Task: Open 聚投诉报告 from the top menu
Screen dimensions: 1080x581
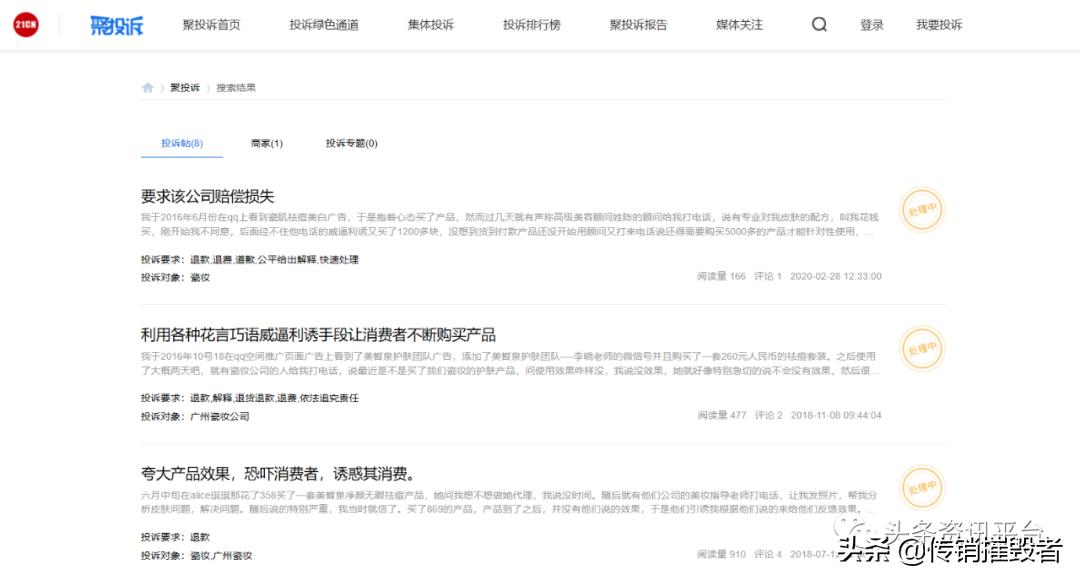Action: pos(638,24)
